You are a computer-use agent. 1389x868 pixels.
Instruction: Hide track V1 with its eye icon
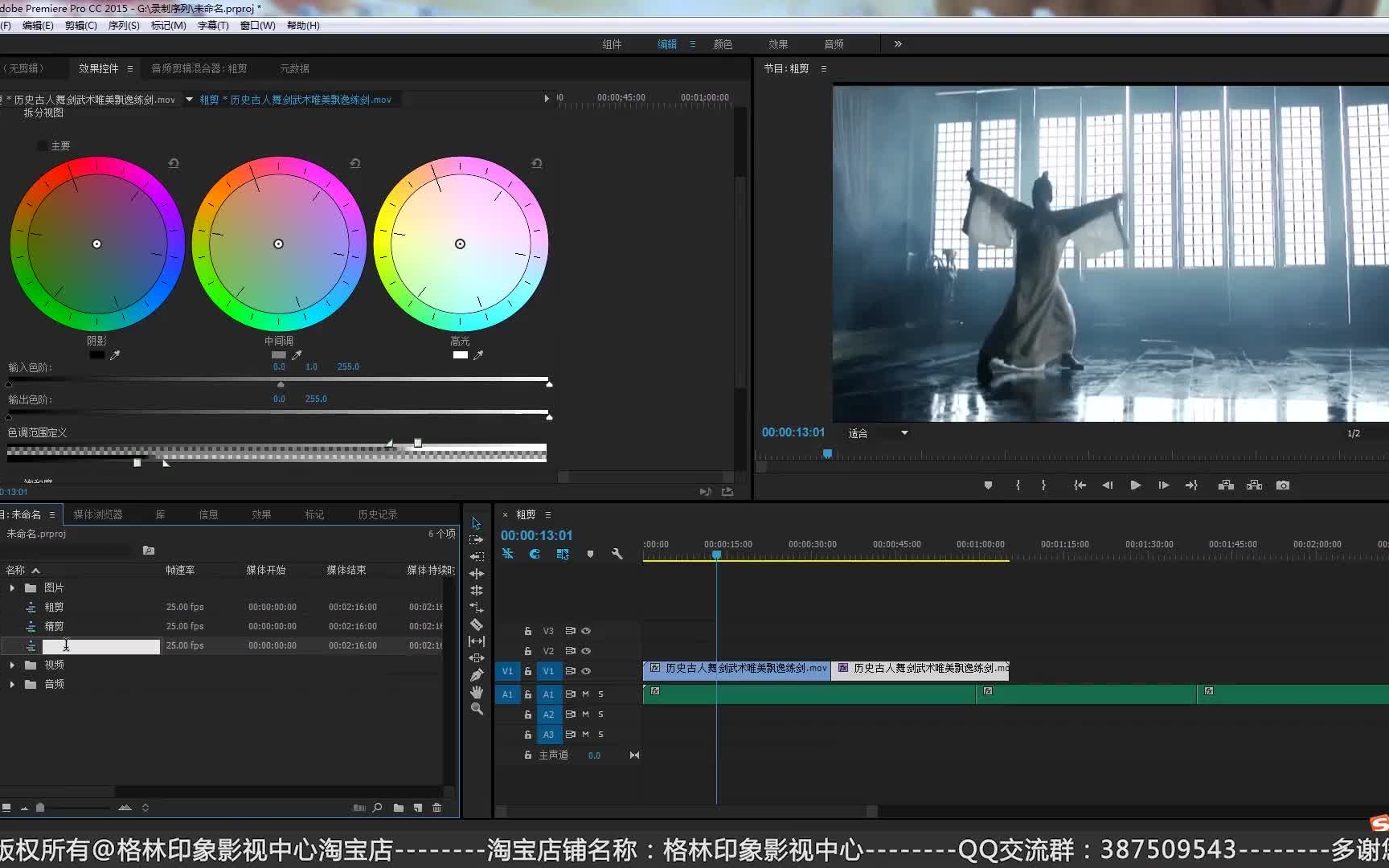(586, 671)
